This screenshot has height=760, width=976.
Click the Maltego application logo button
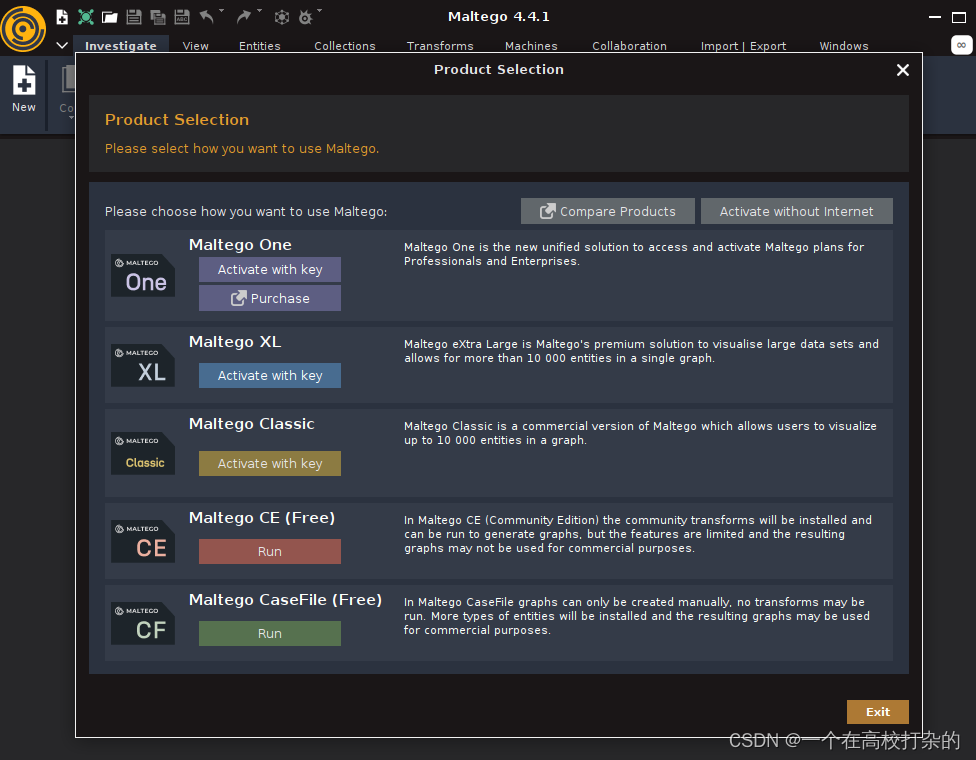[x=23, y=28]
